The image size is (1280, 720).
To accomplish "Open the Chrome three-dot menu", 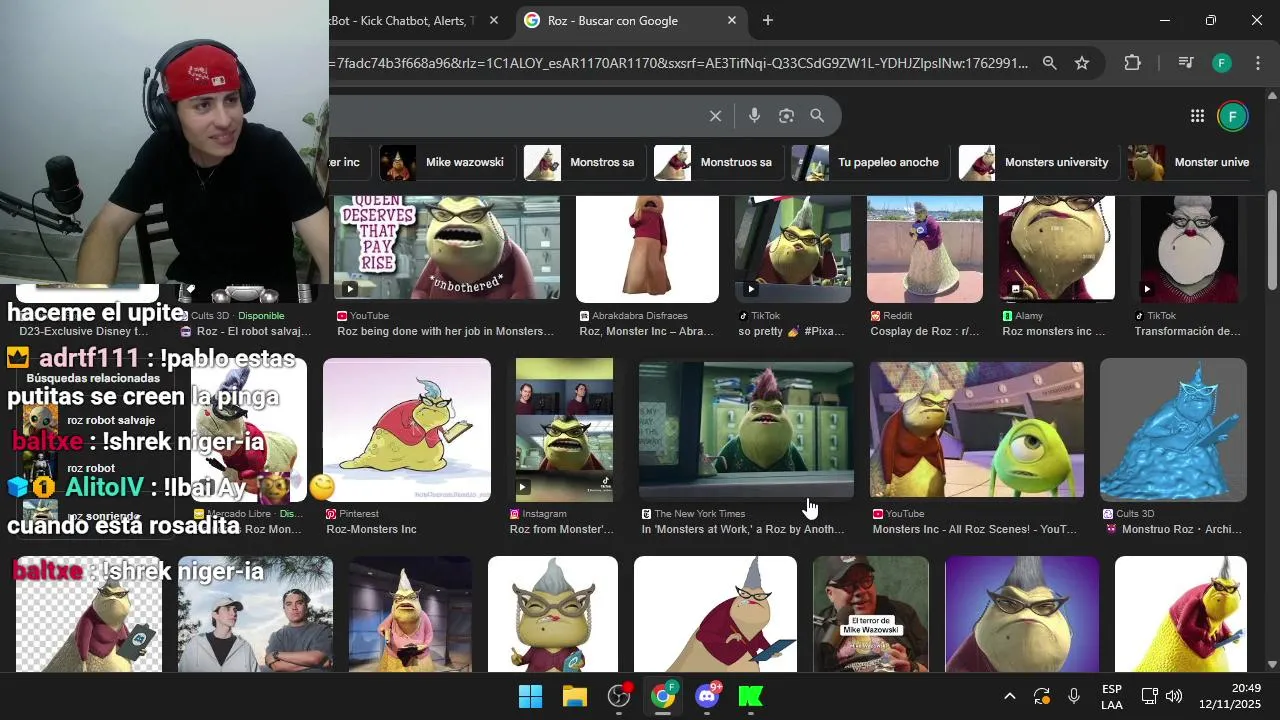I will 1258,63.
